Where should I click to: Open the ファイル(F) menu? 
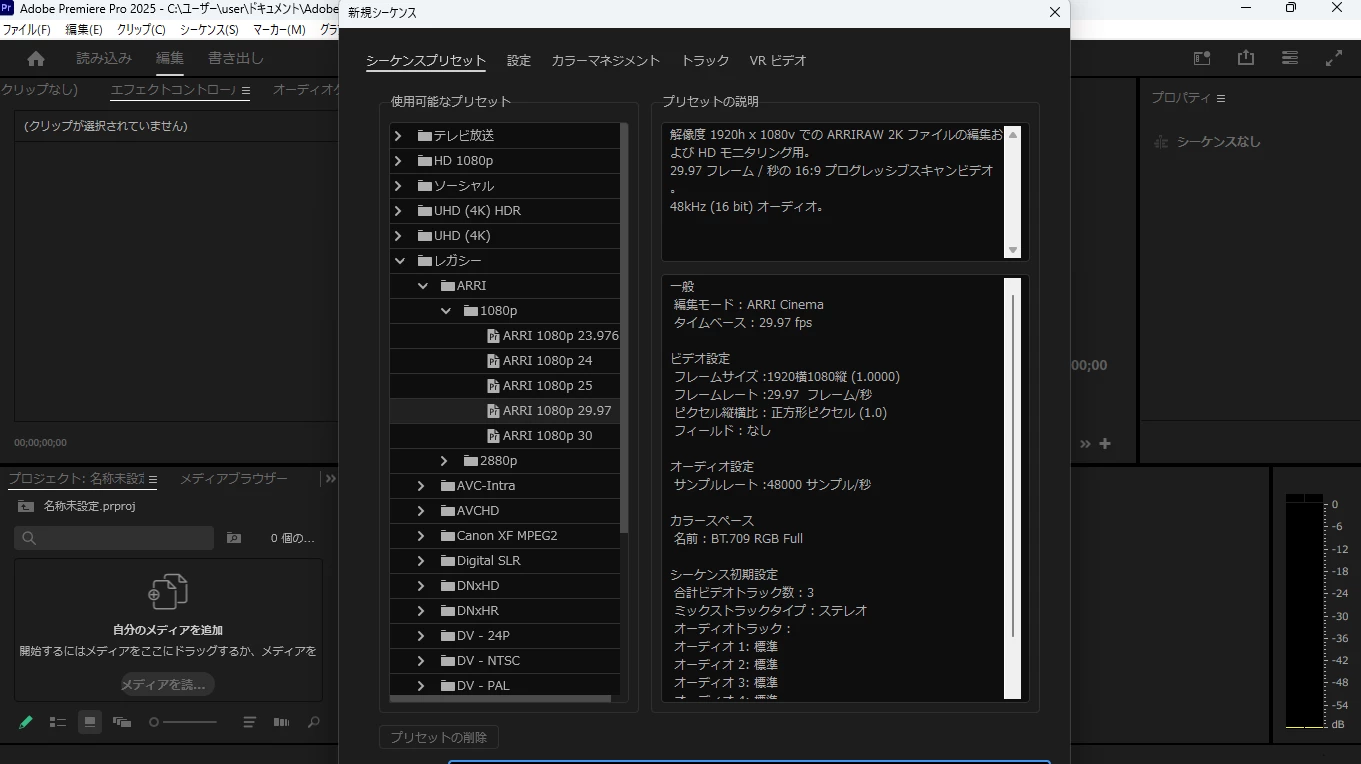point(27,30)
